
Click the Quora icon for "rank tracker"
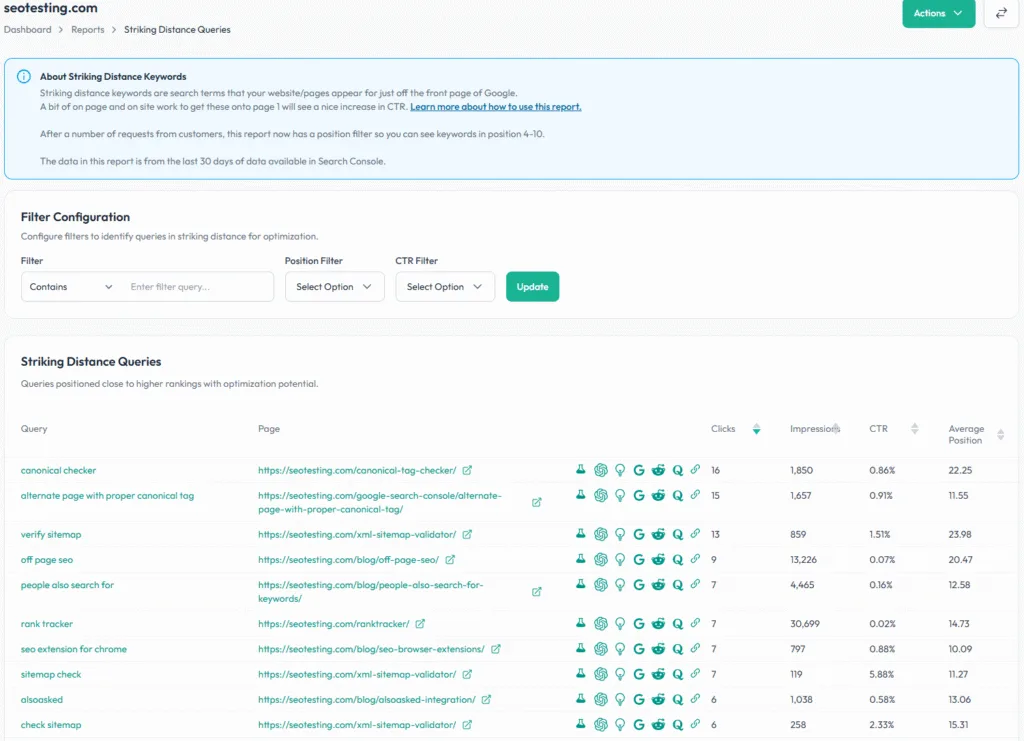pyautogui.click(x=678, y=624)
